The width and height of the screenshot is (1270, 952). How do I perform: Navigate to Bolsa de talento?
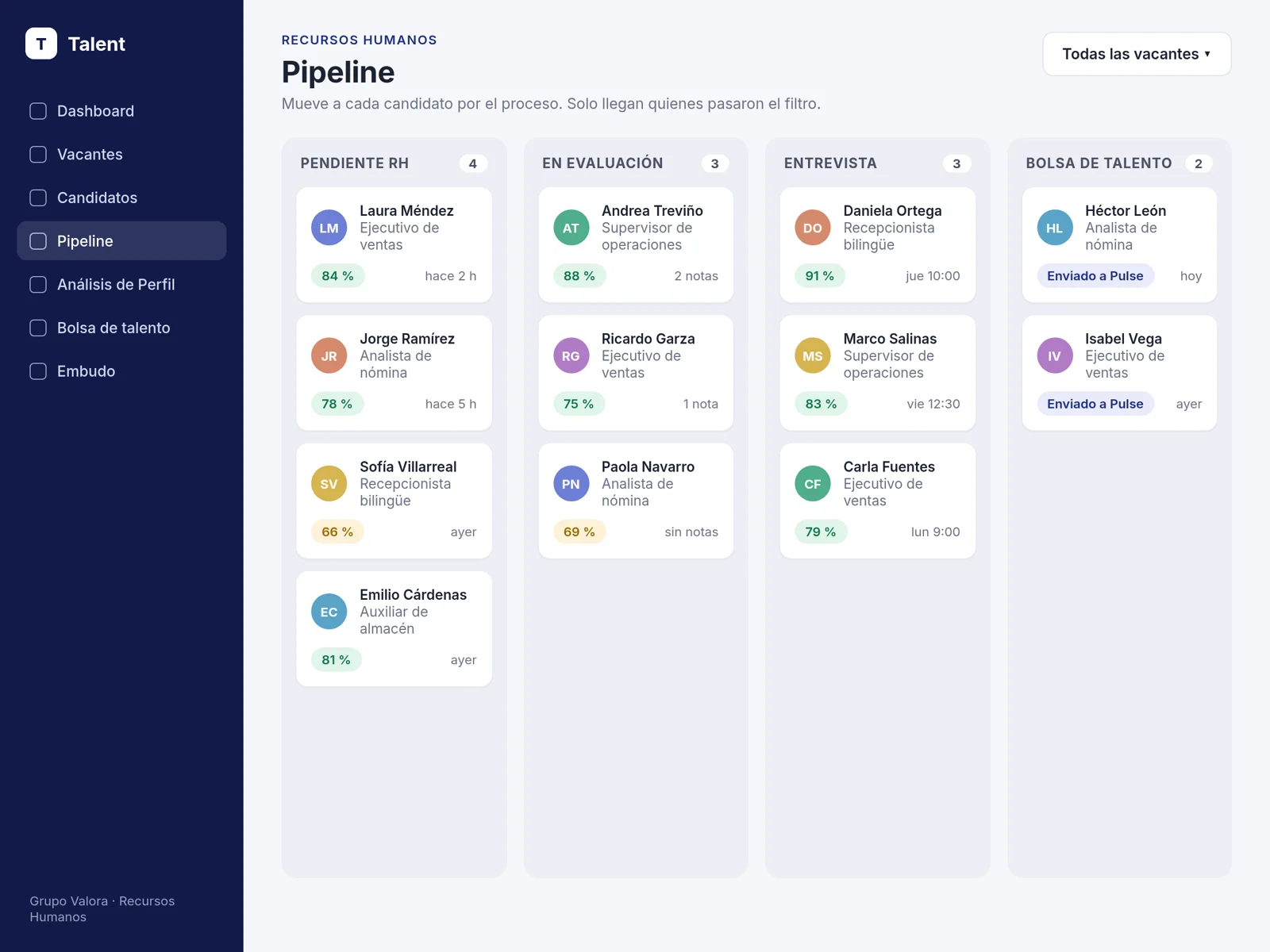(x=121, y=328)
